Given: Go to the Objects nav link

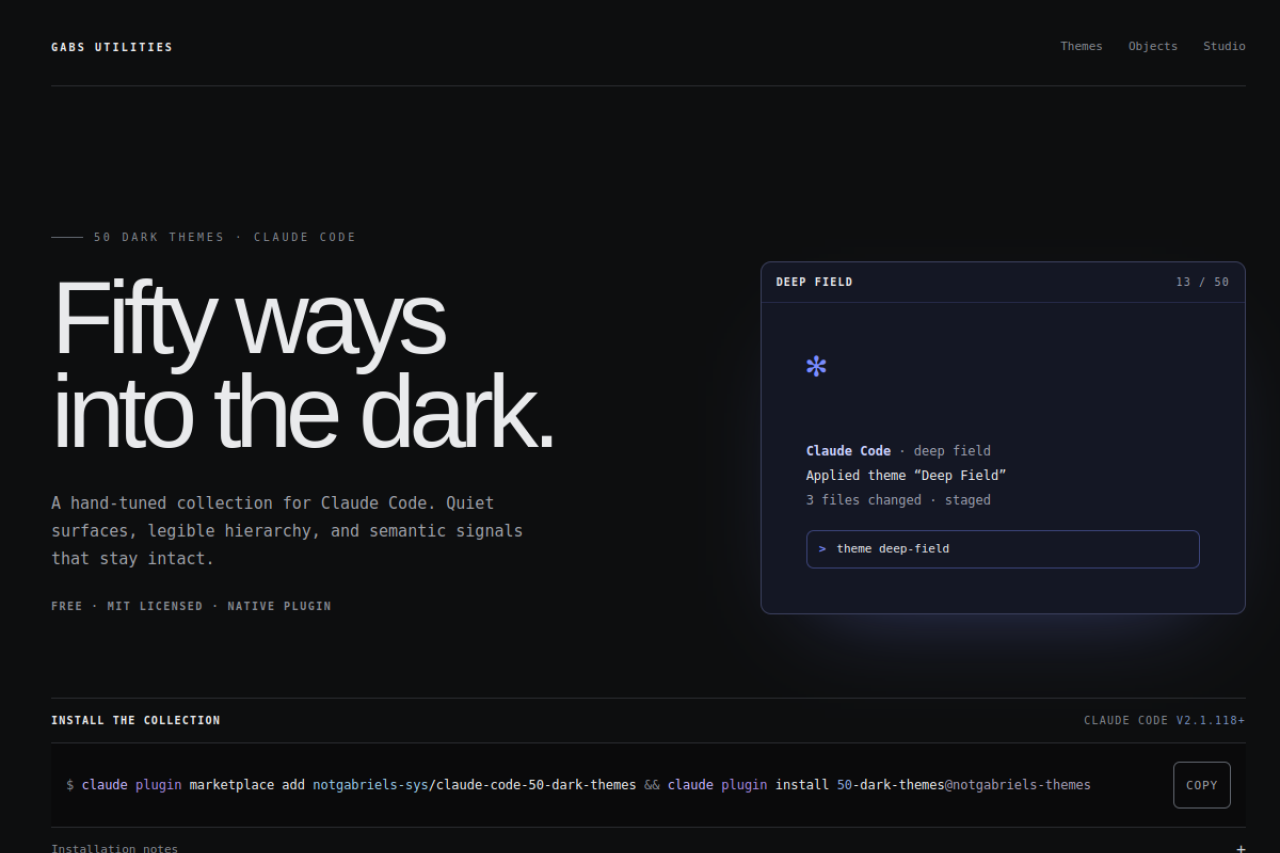Looking at the screenshot, I should click(x=1153, y=46).
